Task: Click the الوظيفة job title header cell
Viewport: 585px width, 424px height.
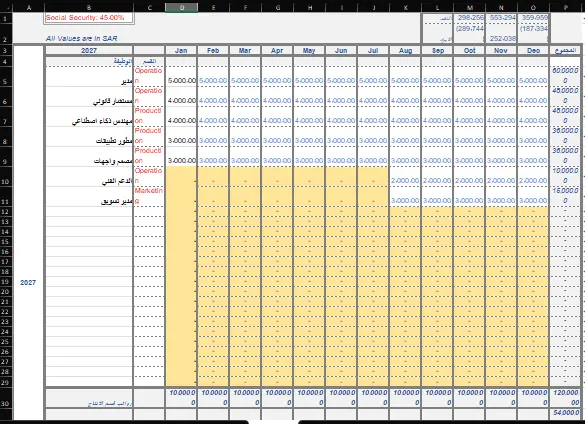Action: tap(89, 62)
